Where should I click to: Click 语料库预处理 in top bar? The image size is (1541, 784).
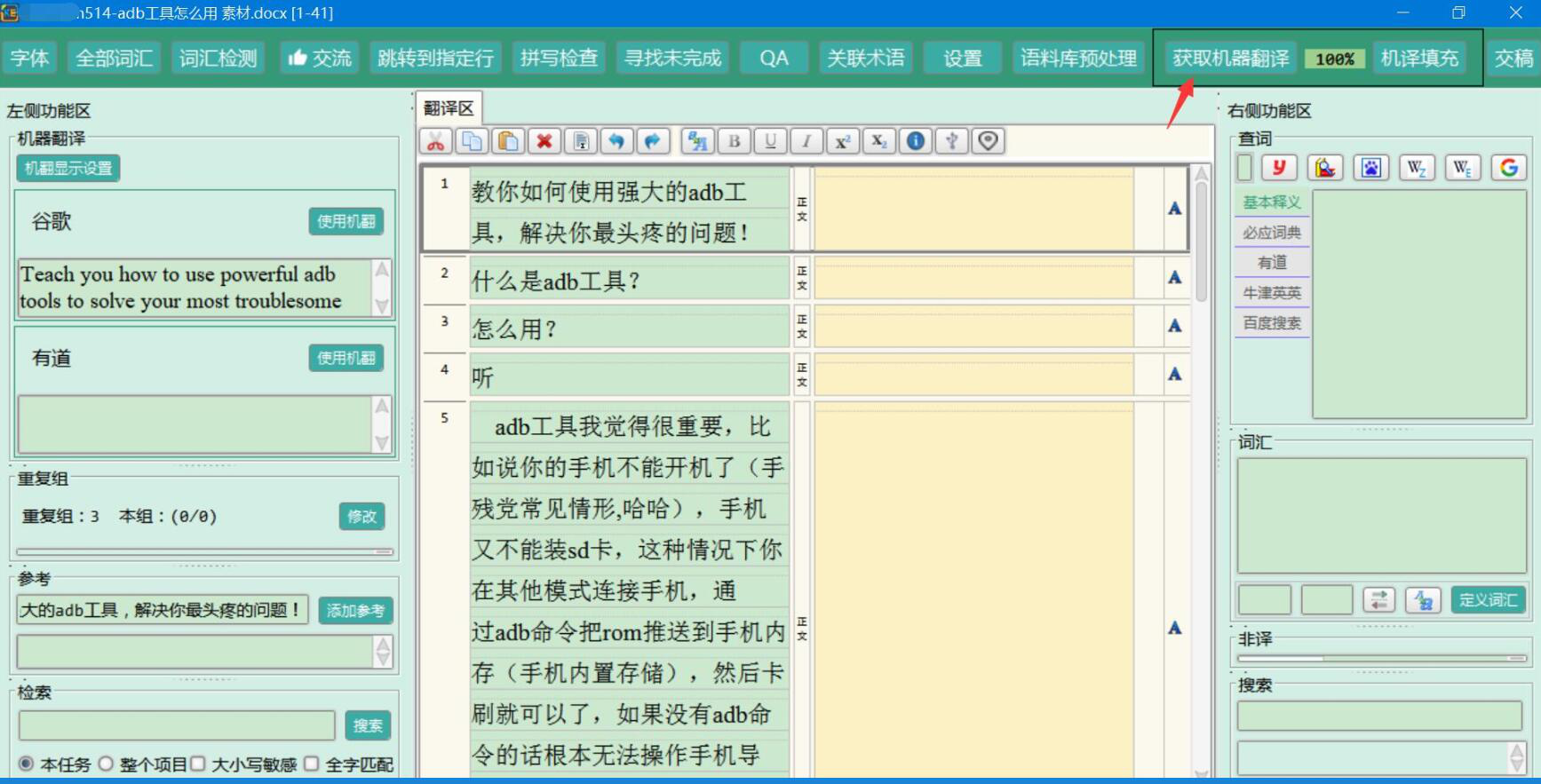tap(1078, 58)
